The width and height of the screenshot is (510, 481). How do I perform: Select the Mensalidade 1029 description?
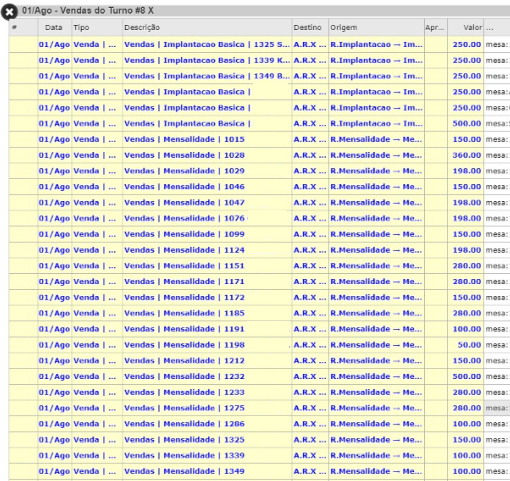point(184,171)
